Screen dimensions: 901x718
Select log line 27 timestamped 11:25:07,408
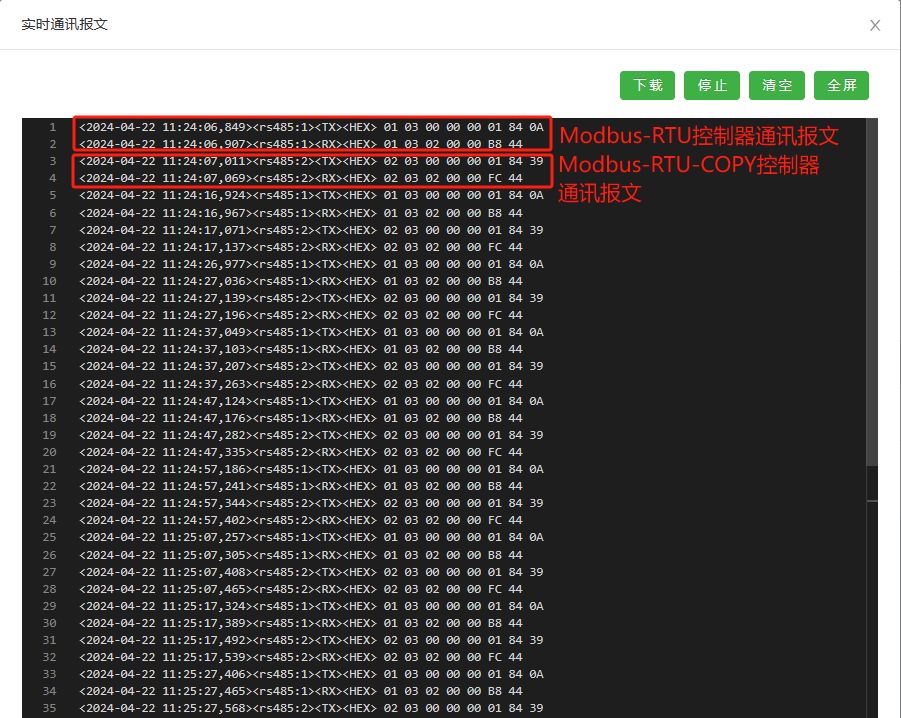click(311, 572)
